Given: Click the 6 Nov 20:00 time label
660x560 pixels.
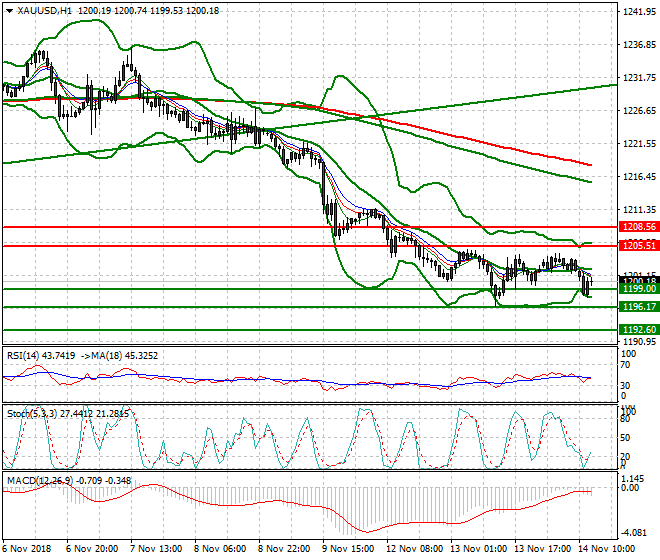Looking at the screenshot, I should point(92,549).
